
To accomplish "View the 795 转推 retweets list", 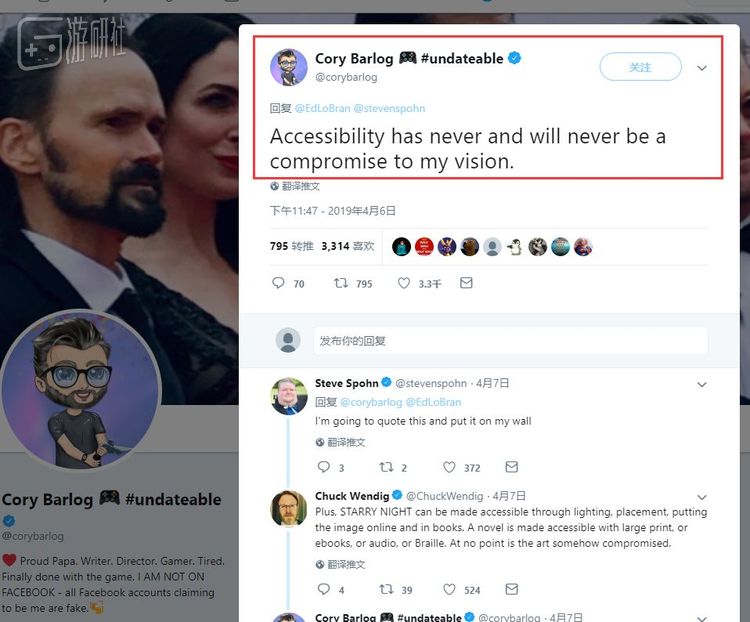I will [x=292, y=246].
